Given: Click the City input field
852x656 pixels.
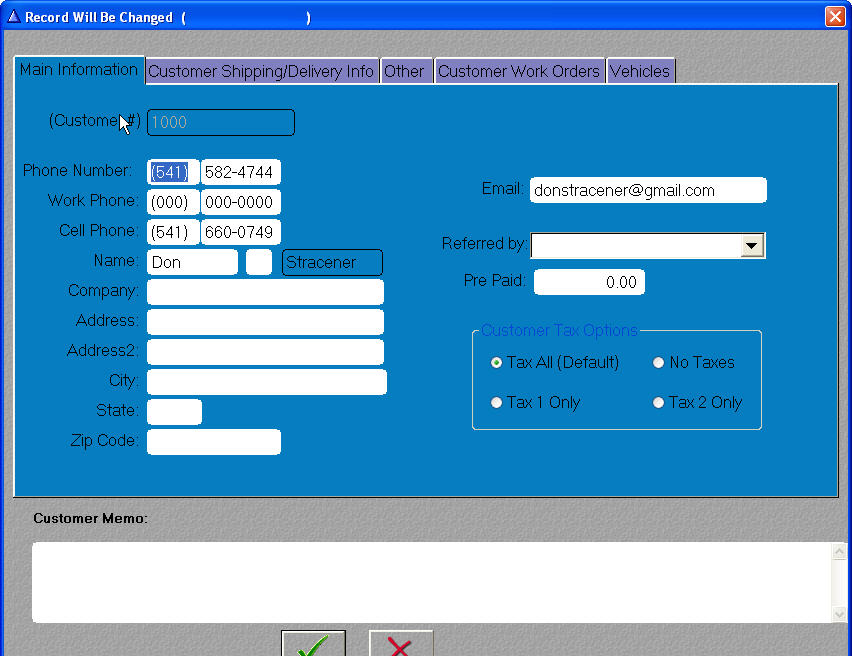Looking at the screenshot, I should pyautogui.click(x=266, y=382).
